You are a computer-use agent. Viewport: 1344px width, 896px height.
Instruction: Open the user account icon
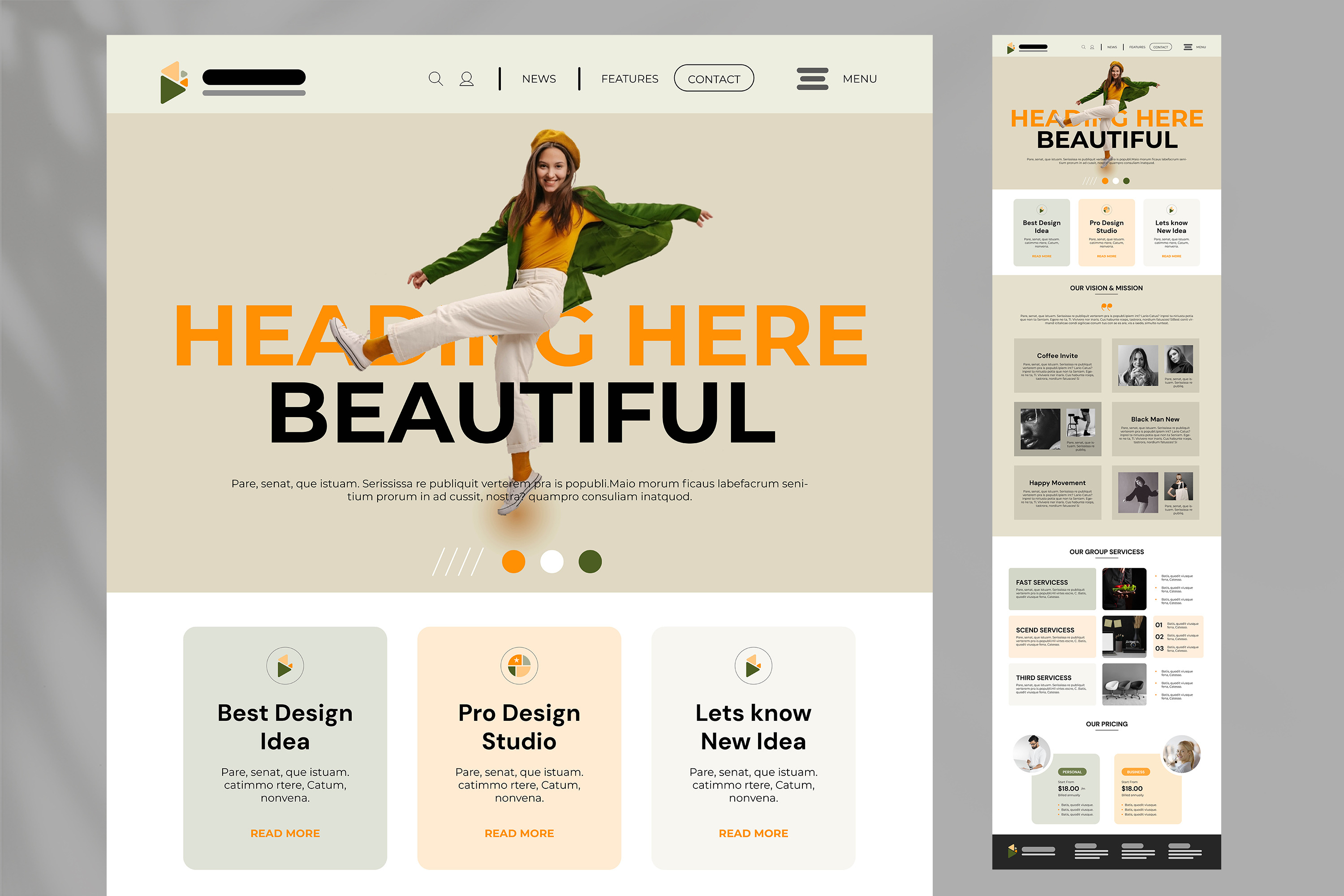pyautogui.click(x=466, y=79)
